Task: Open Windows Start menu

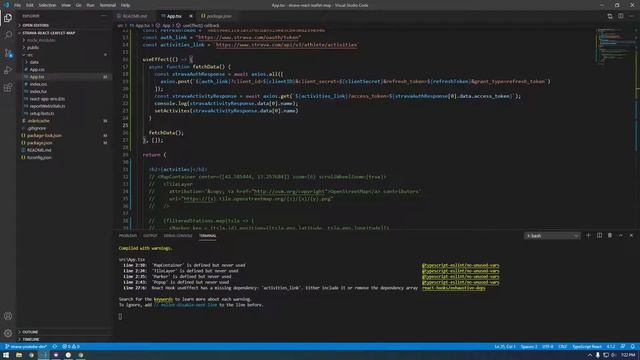Action: coord(6,355)
